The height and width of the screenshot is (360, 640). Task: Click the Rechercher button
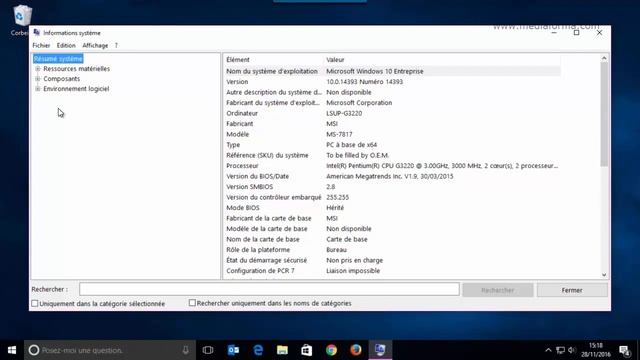498,290
